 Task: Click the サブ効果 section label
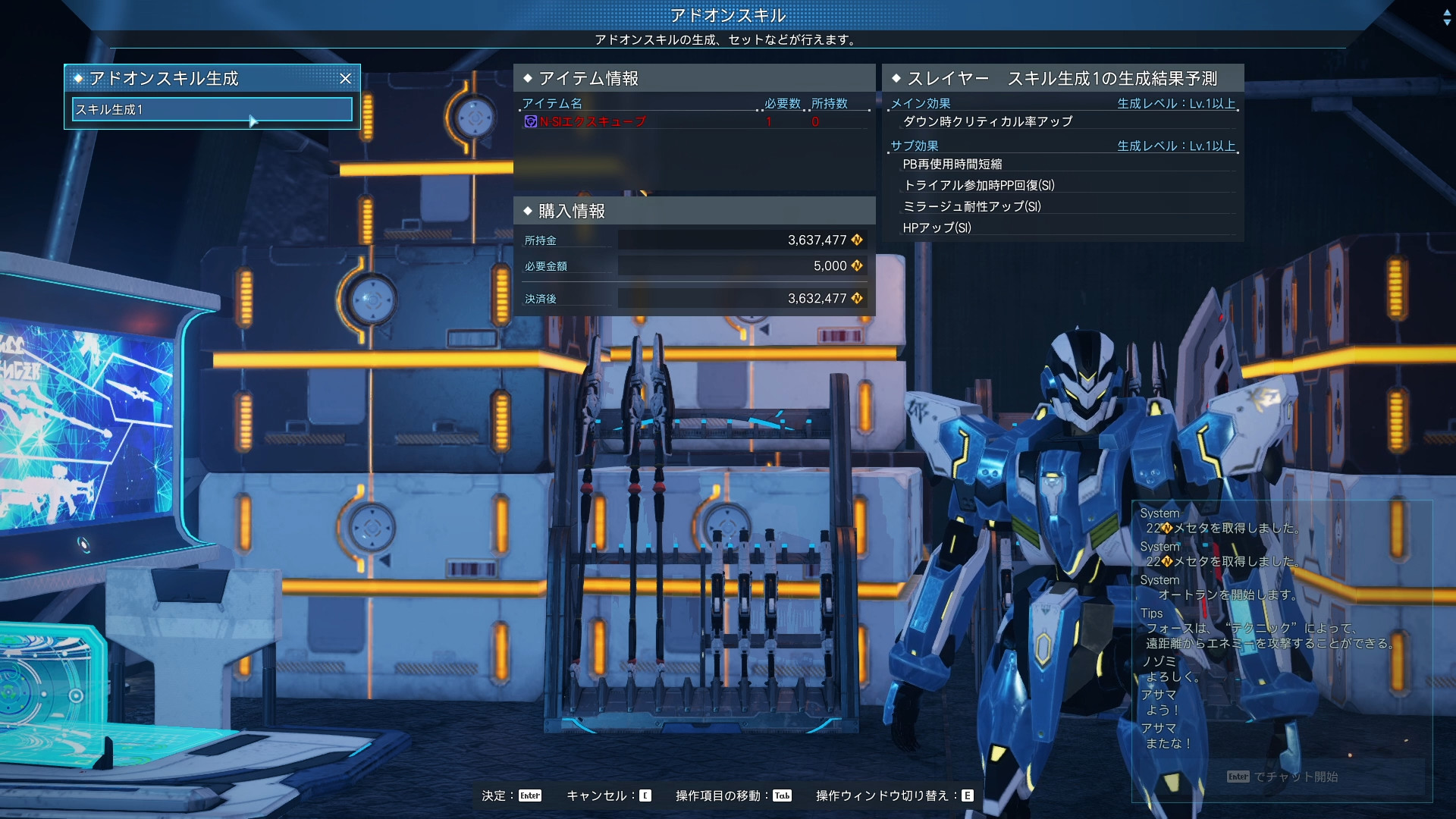pyautogui.click(x=915, y=146)
